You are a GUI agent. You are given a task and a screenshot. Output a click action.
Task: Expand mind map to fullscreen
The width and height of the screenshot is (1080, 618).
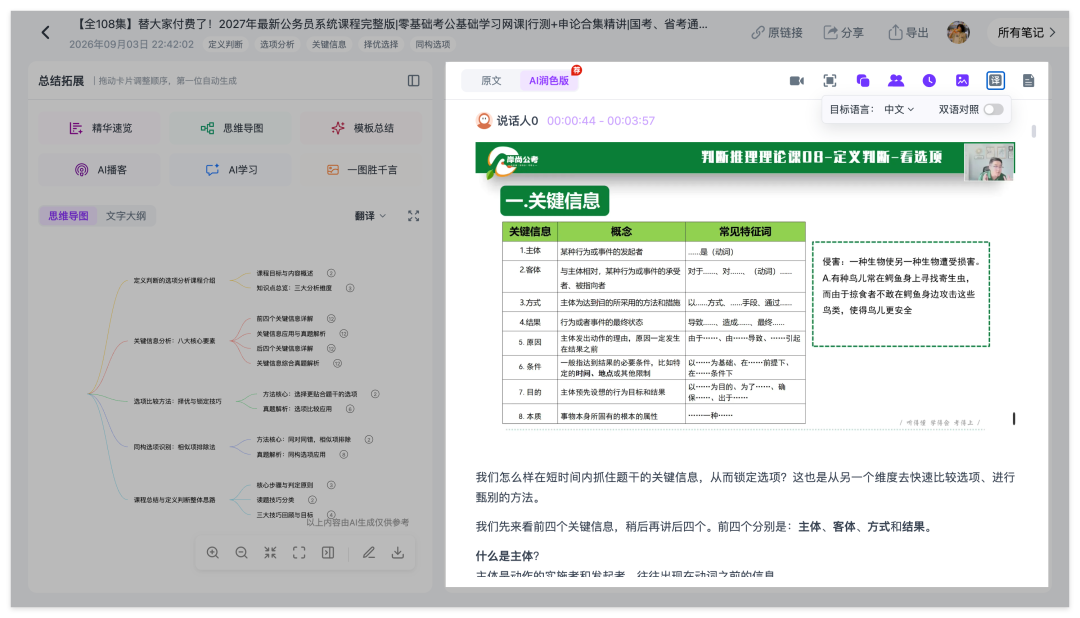coord(413,216)
